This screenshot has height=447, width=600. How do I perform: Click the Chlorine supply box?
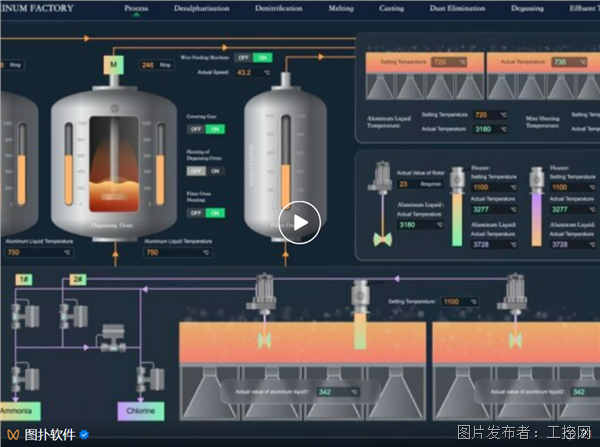(141, 411)
